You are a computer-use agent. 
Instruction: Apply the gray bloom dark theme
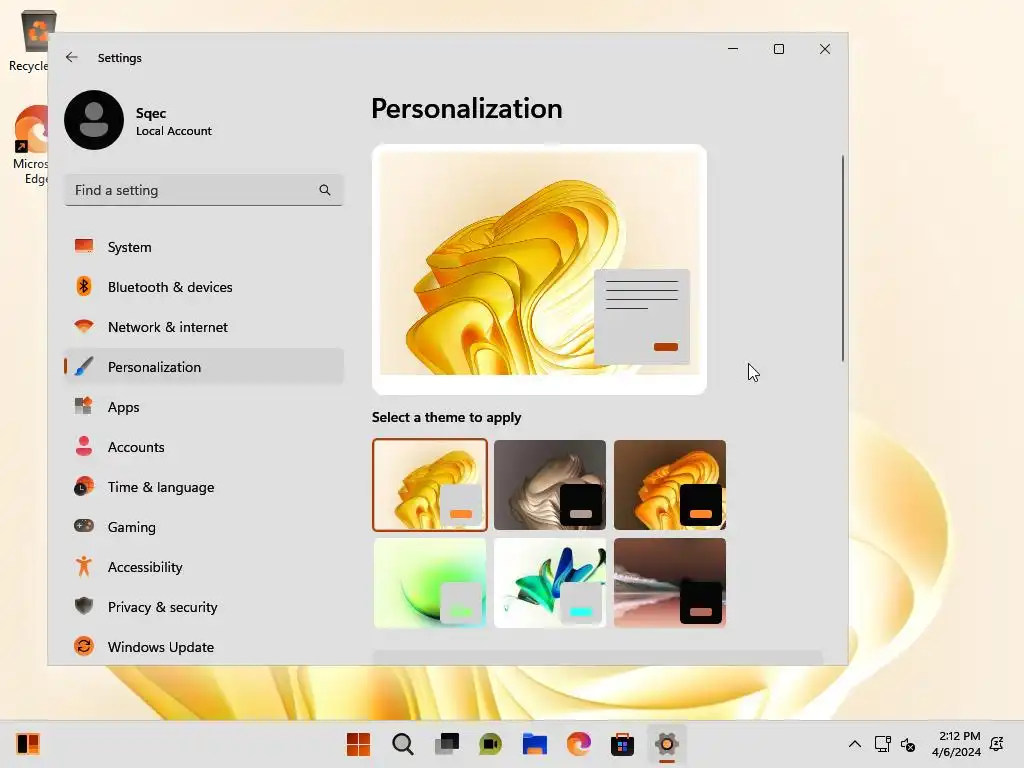pyautogui.click(x=550, y=485)
